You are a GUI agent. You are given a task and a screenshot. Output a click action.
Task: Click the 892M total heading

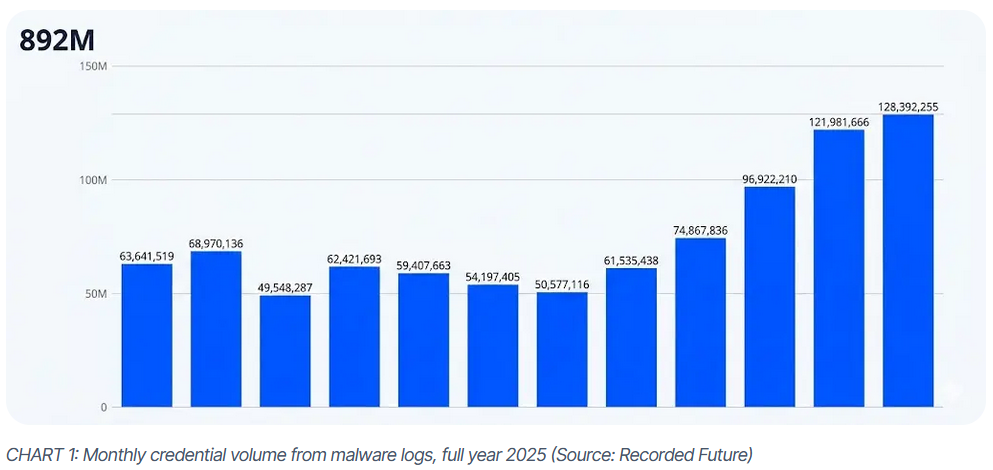pos(56,40)
